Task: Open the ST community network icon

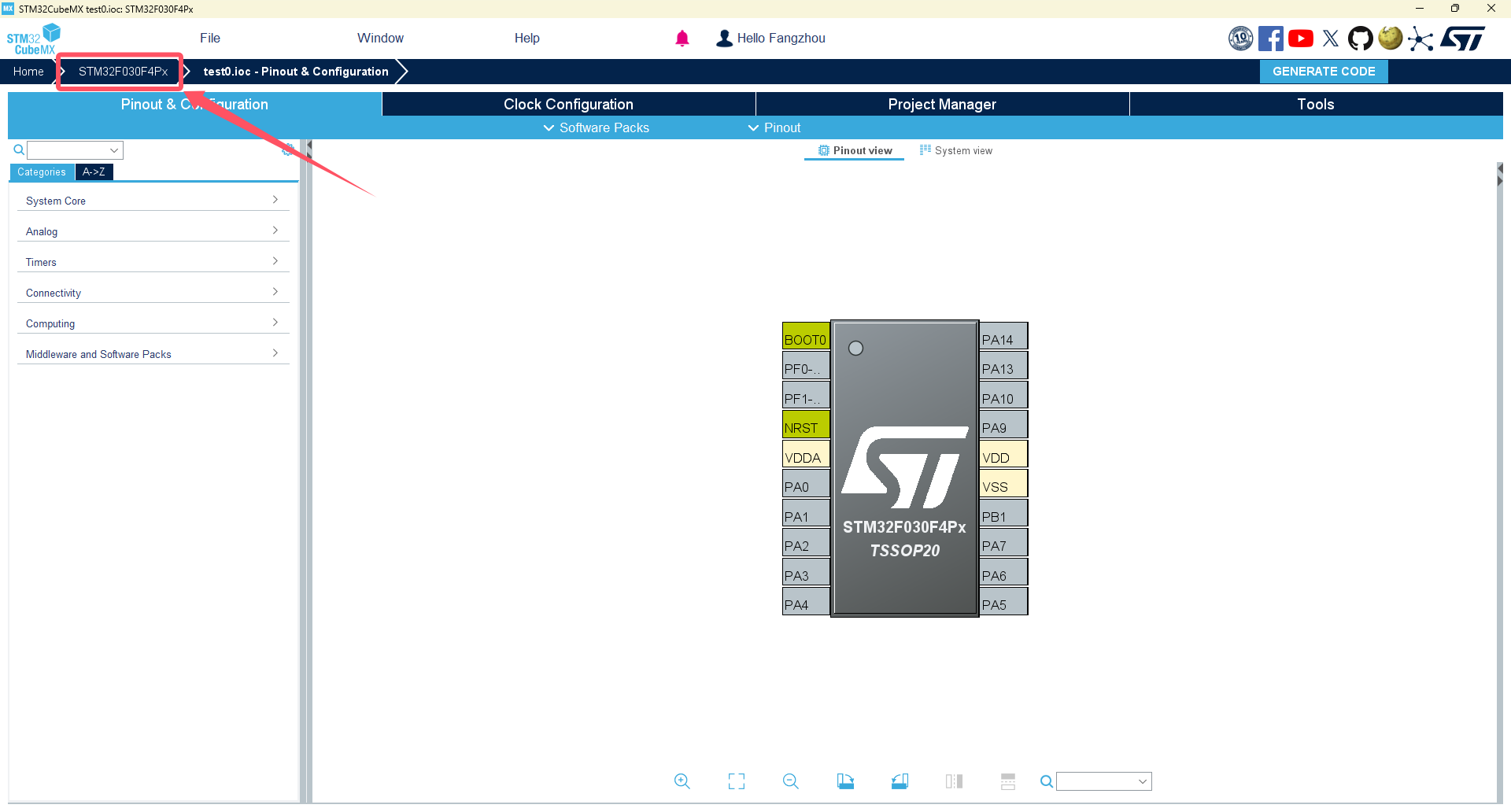Action: coord(1420,39)
